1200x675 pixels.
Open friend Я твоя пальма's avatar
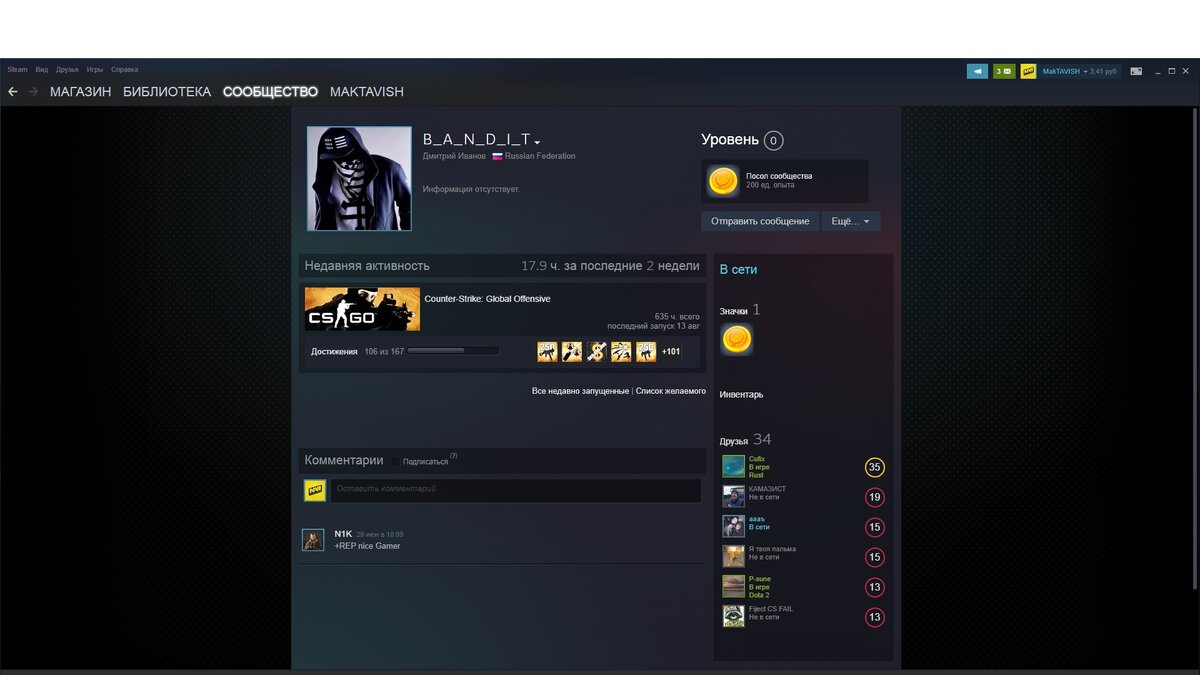(x=734, y=556)
